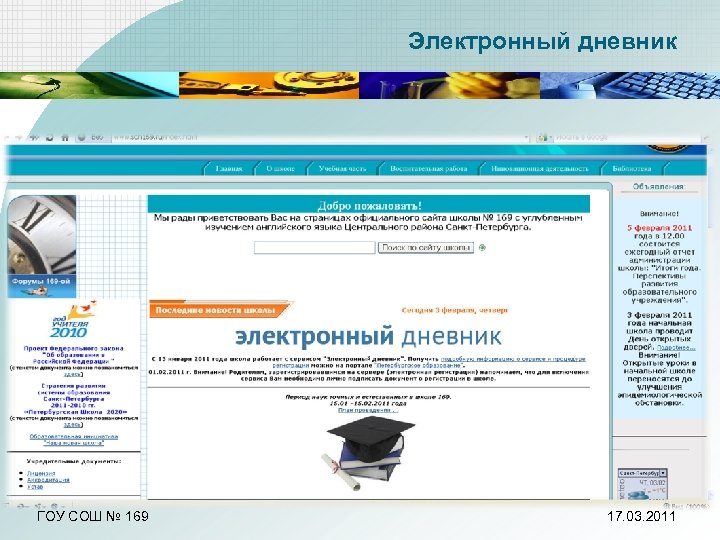Click the 5 февраля 2011 red date text
Viewport: 720px width, 540px height.
(659, 228)
